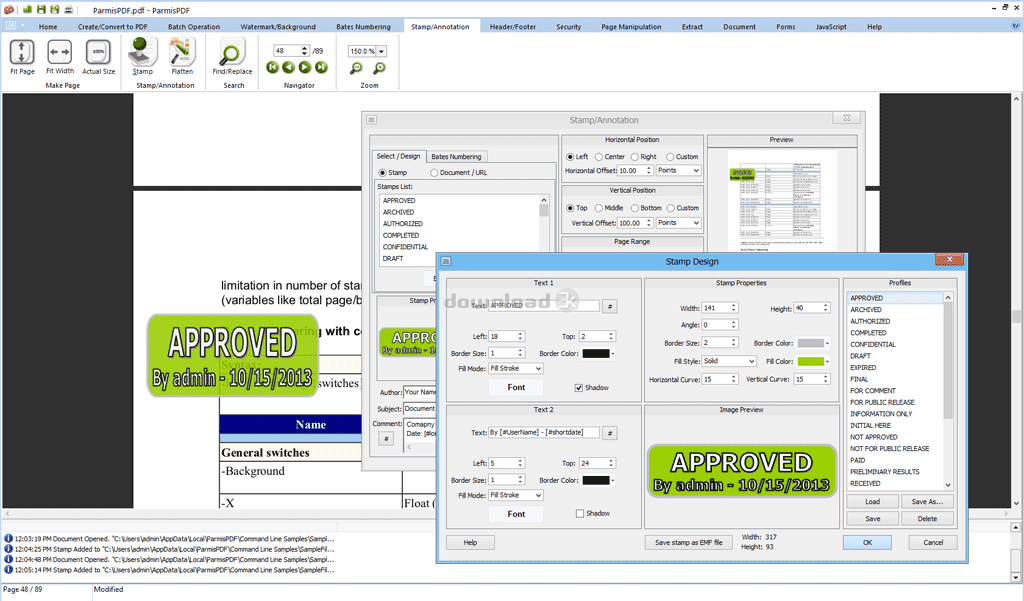Click the Fit Page icon
This screenshot has width=1024, height=601.
coord(22,53)
